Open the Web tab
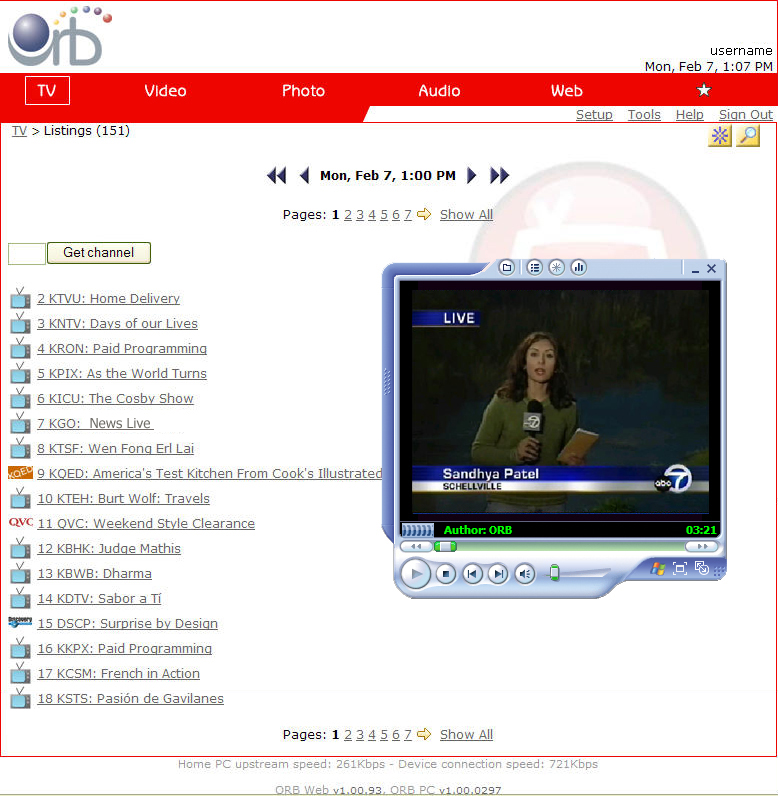 [x=567, y=91]
